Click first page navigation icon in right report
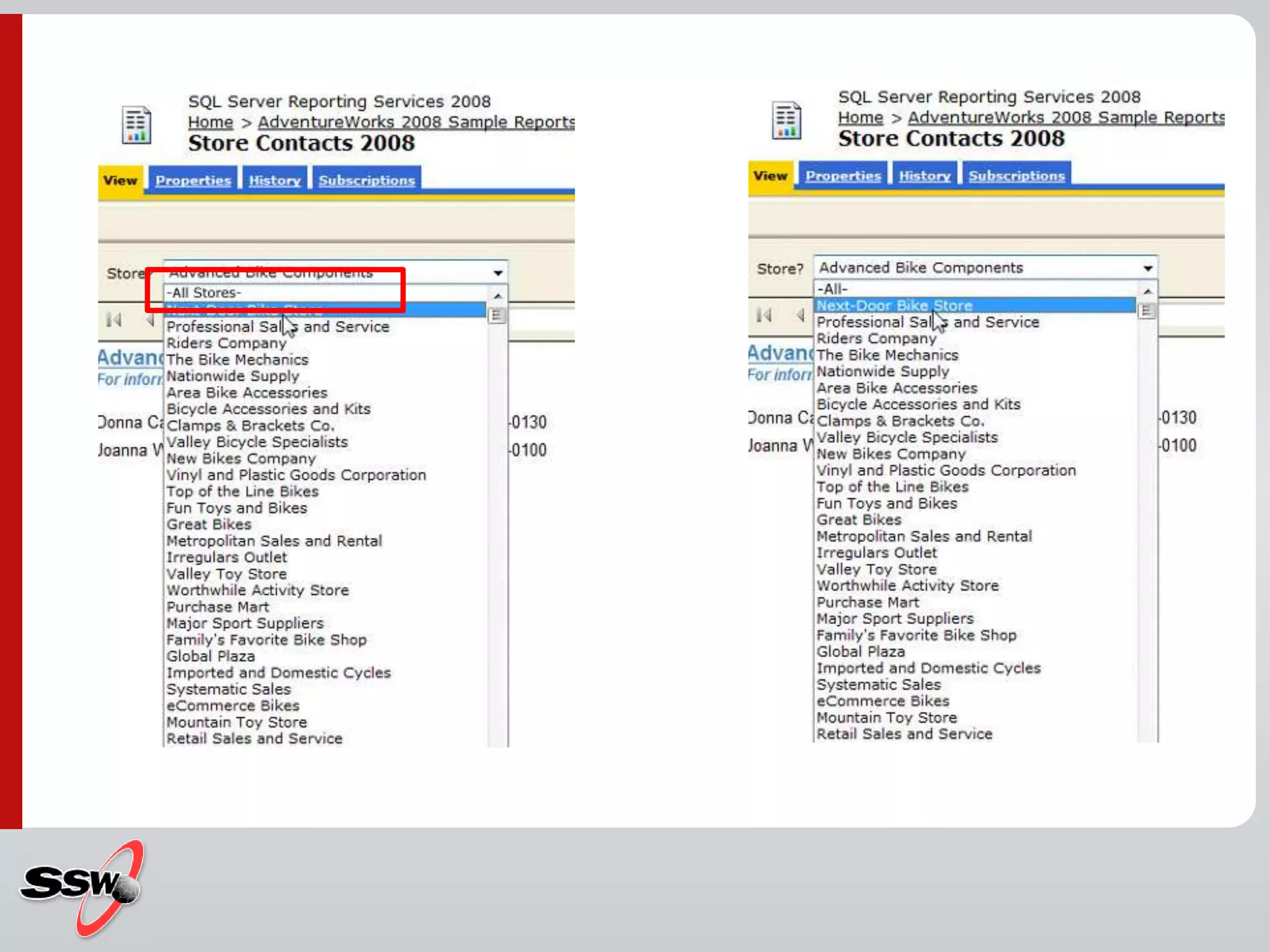Image resolution: width=1270 pixels, height=952 pixels. point(764,315)
